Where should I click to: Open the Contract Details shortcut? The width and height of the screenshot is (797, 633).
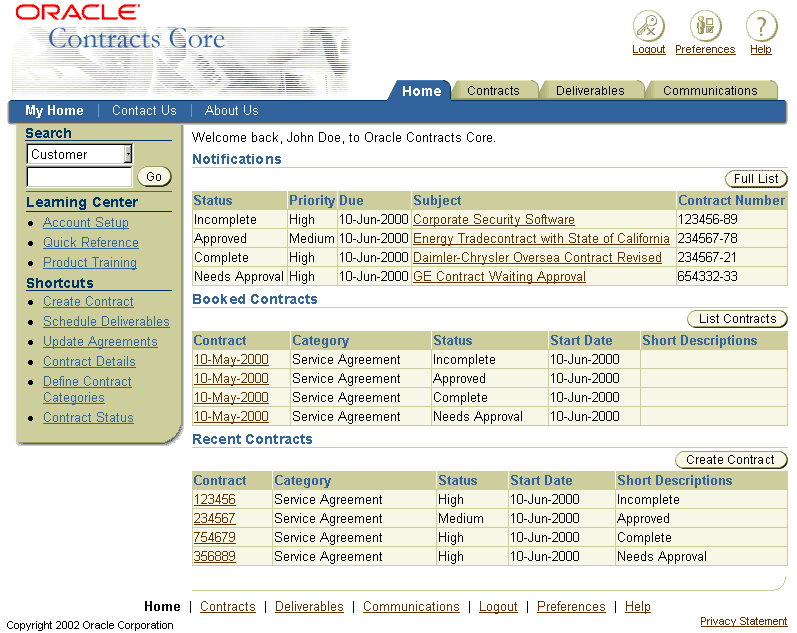89,361
